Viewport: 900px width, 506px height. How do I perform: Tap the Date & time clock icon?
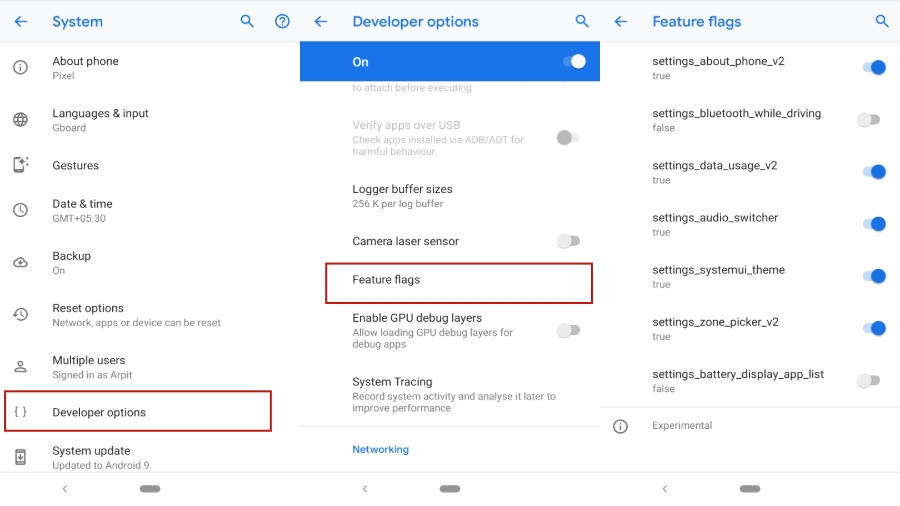click(20, 210)
